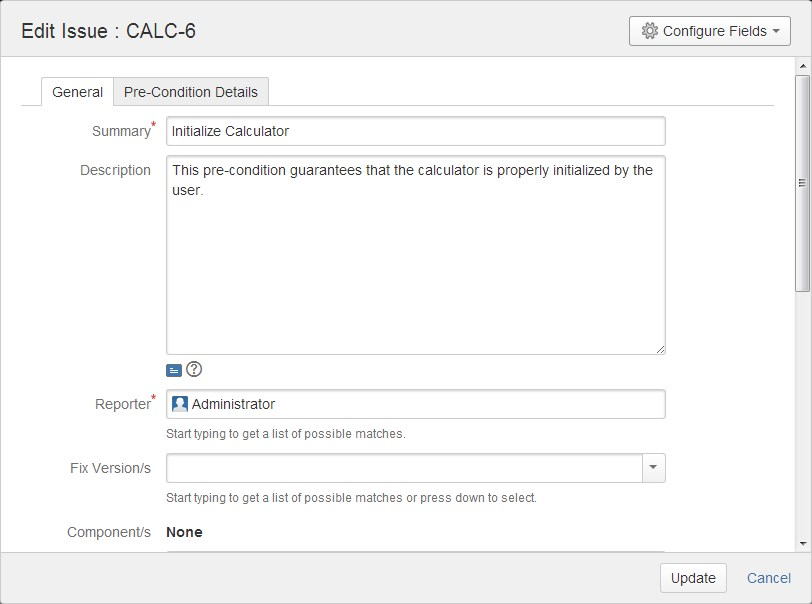Screen dimensions: 812x604
Task: Open the Pre-Condition Details tab
Action: [x=191, y=92]
